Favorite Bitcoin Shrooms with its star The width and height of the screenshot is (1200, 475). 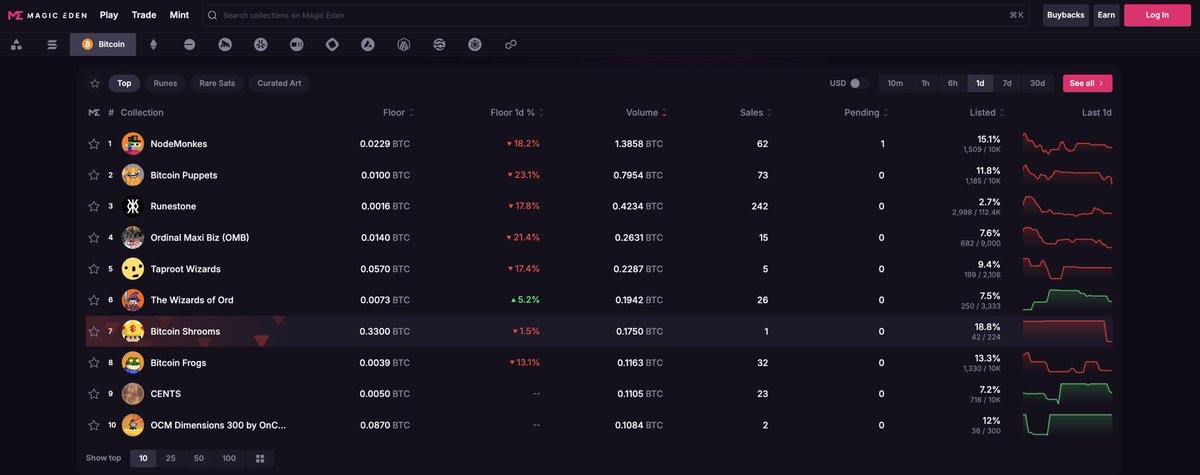(x=94, y=331)
